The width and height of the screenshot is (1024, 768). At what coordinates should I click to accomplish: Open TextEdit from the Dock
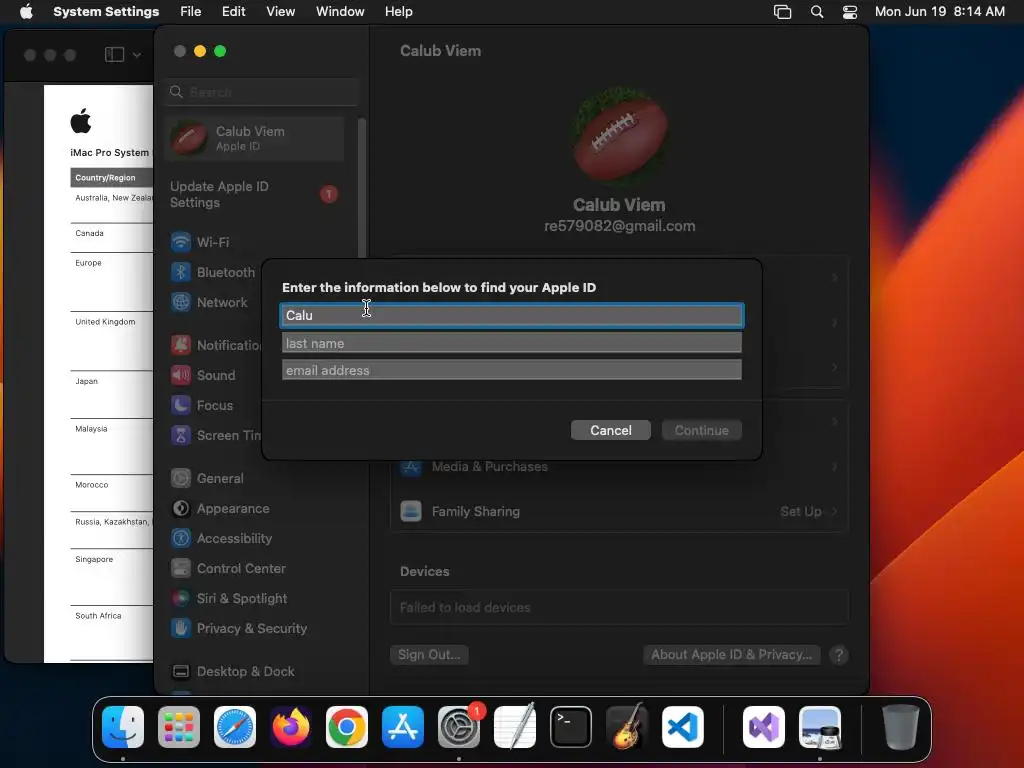tap(515, 727)
